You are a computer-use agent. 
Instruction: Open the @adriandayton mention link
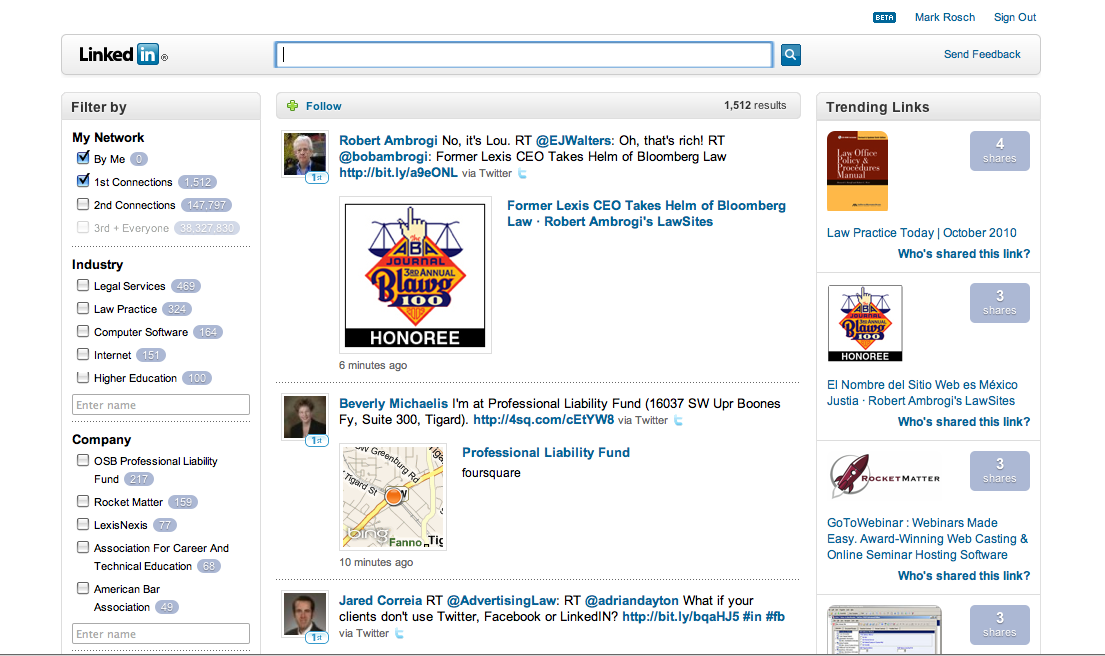[631, 600]
